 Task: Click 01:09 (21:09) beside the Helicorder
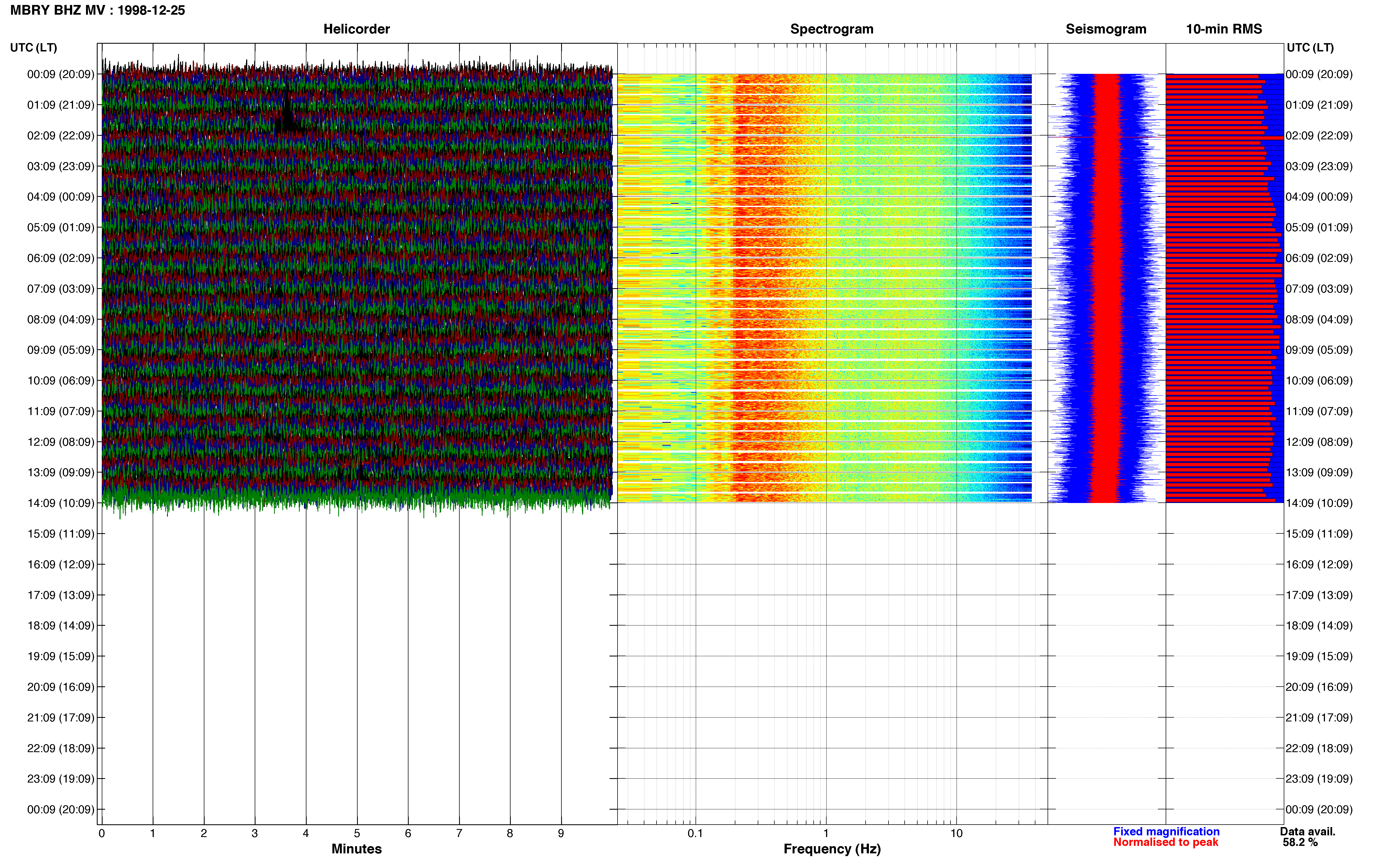[61, 105]
